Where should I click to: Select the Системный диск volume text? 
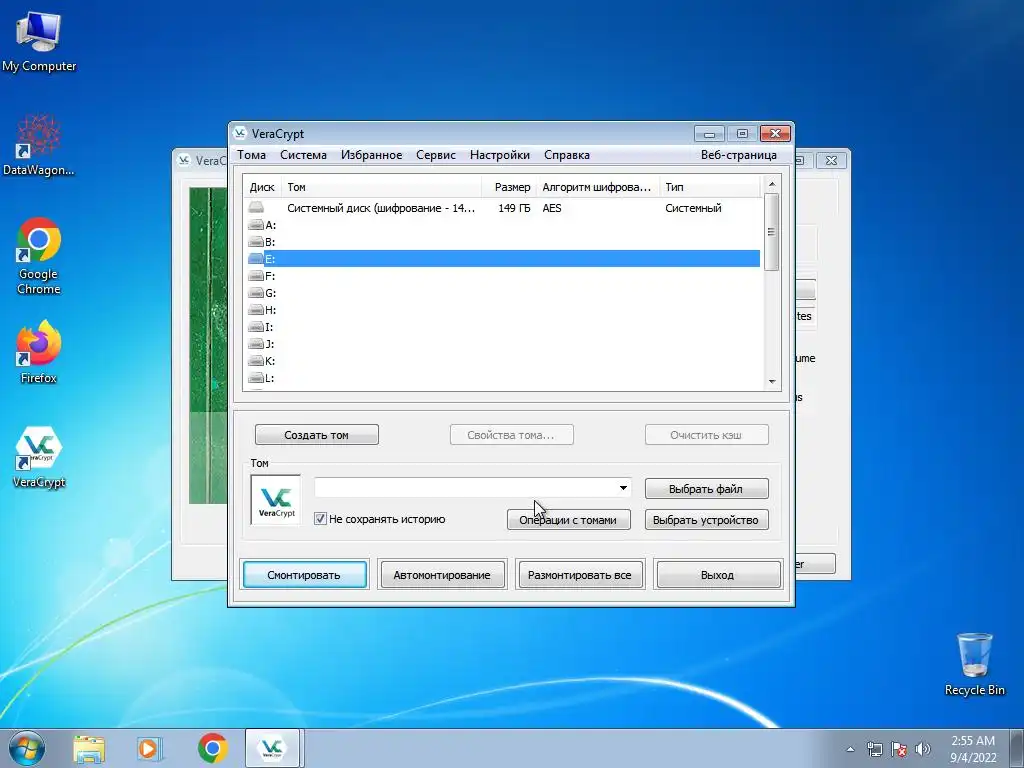click(x=381, y=208)
